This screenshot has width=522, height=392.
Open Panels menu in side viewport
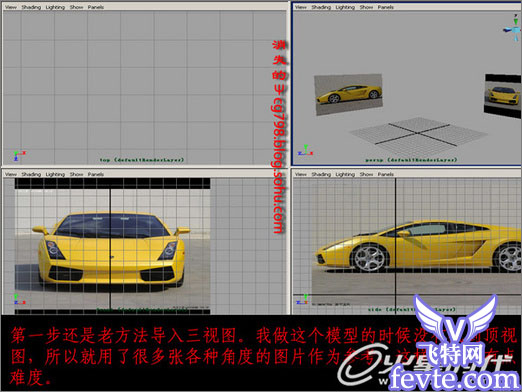click(x=386, y=174)
